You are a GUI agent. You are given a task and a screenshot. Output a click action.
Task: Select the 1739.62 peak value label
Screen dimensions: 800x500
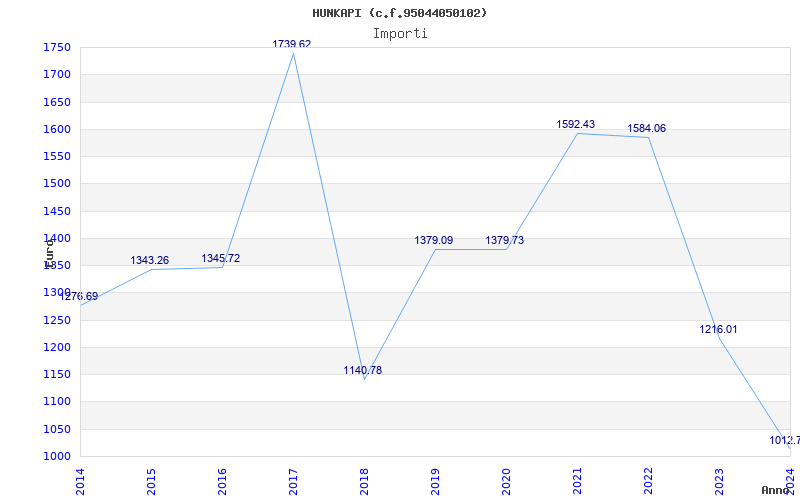click(x=291, y=44)
